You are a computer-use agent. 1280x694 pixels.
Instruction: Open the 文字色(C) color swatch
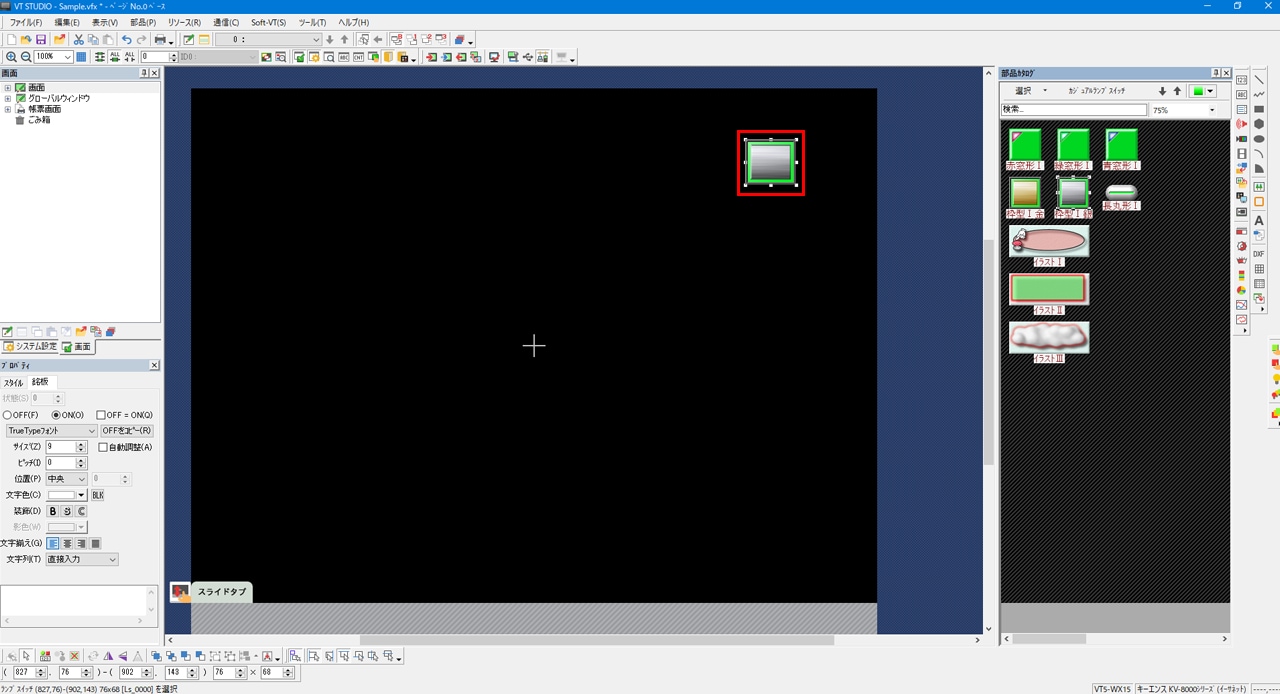click(x=67, y=495)
